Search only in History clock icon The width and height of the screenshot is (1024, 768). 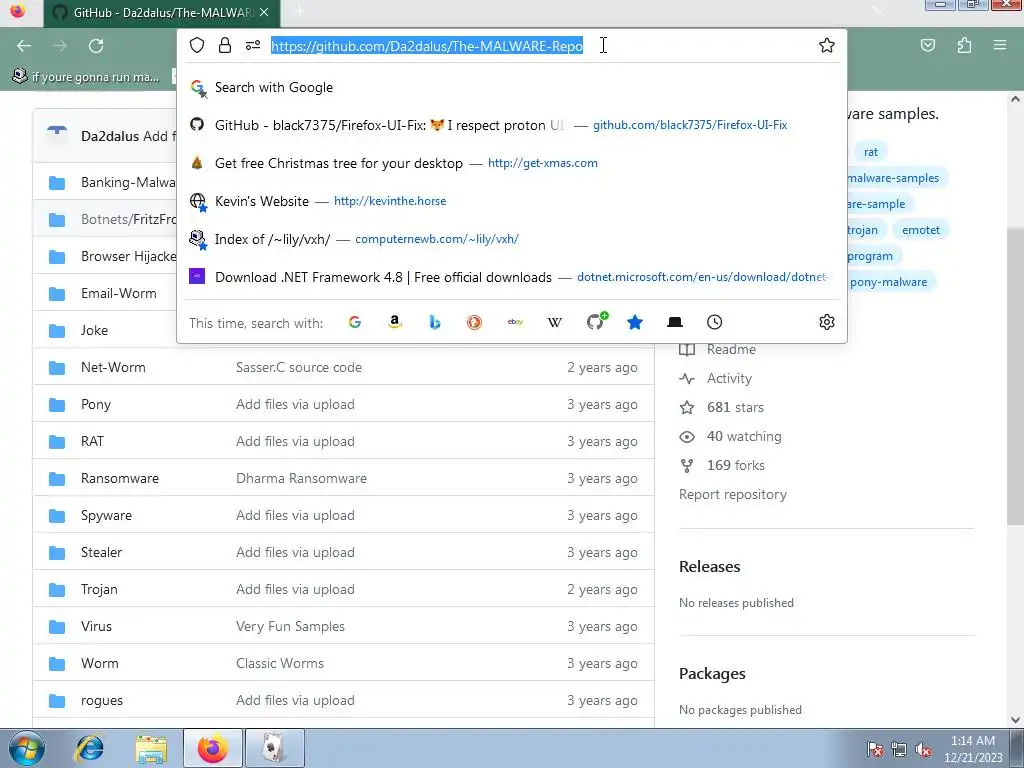(x=714, y=322)
